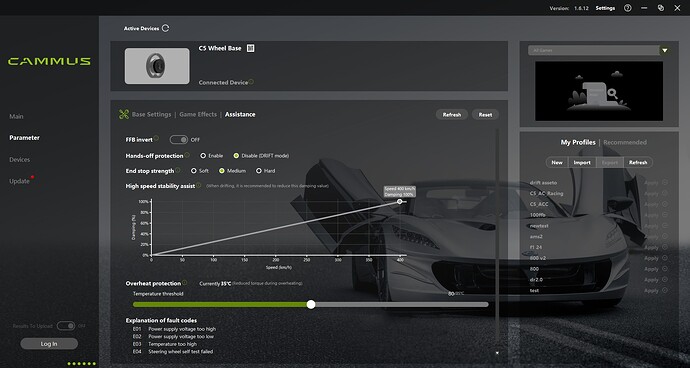Show info icon next to End stop strength
This screenshot has height=368, width=690.
click(x=177, y=170)
